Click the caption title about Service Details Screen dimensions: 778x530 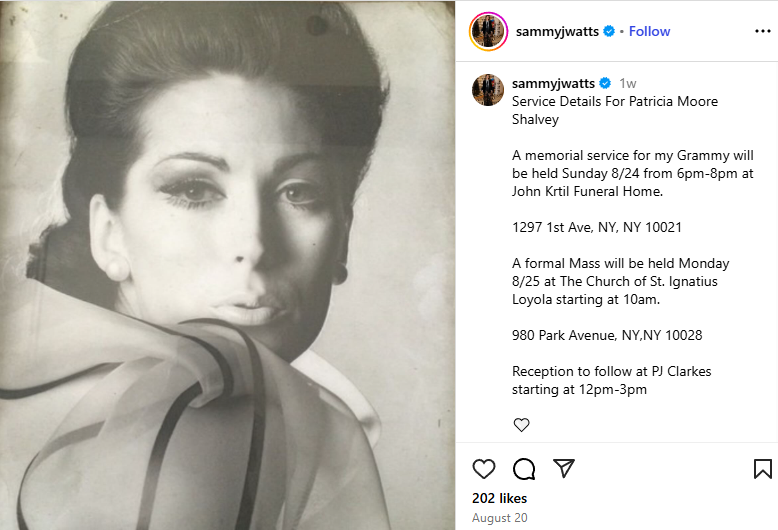pyautogui.click(x=615, y=110)
